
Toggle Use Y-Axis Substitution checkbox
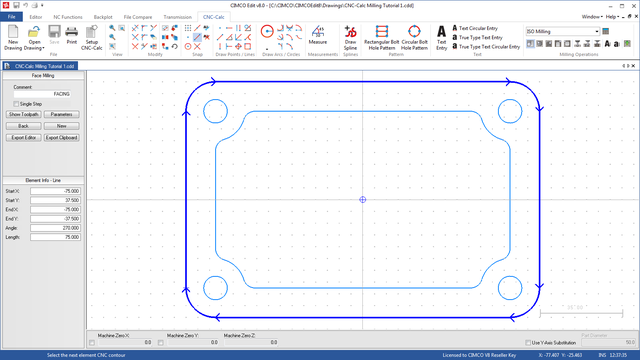pos(528,342)
